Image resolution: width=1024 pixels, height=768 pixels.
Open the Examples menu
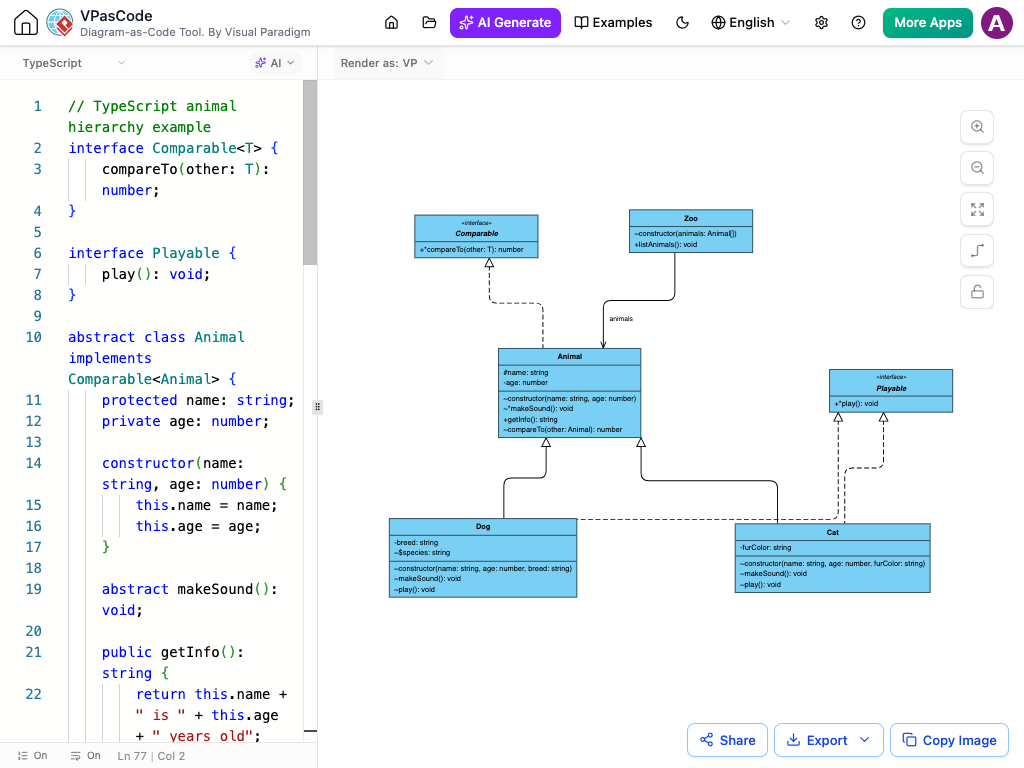(x=613, y=23)
